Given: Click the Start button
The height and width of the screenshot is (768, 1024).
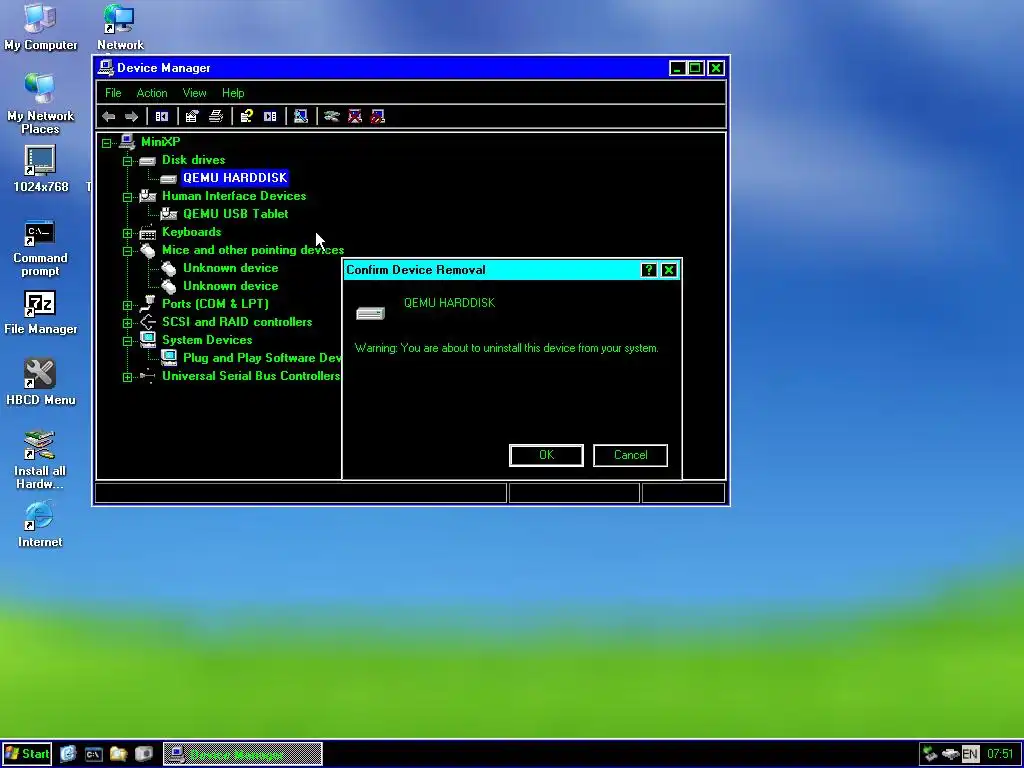Looking at the screenshot, I should pyautogui.click(x=27, y=754).
